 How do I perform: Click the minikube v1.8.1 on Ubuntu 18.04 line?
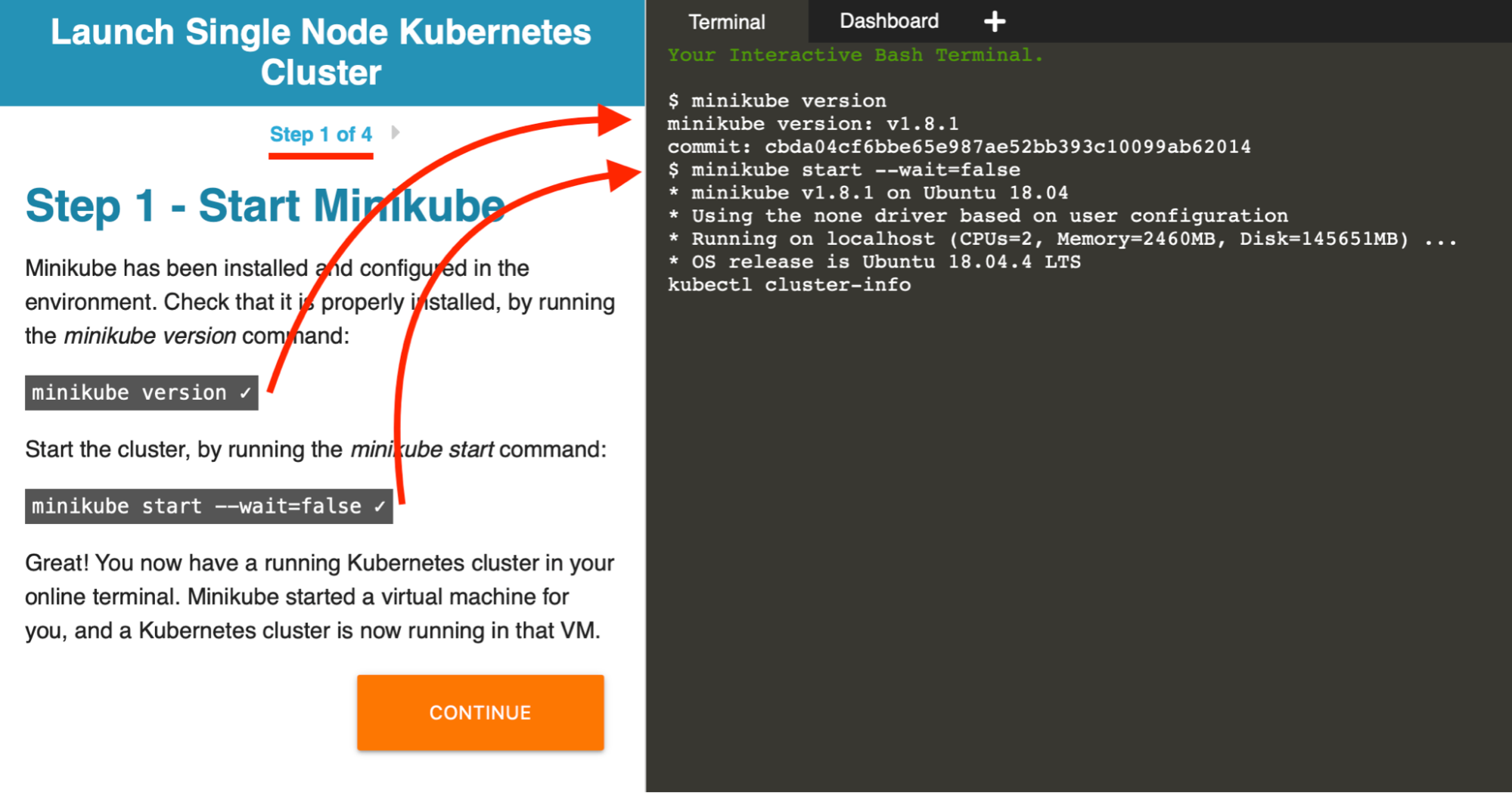coord(868,193)
